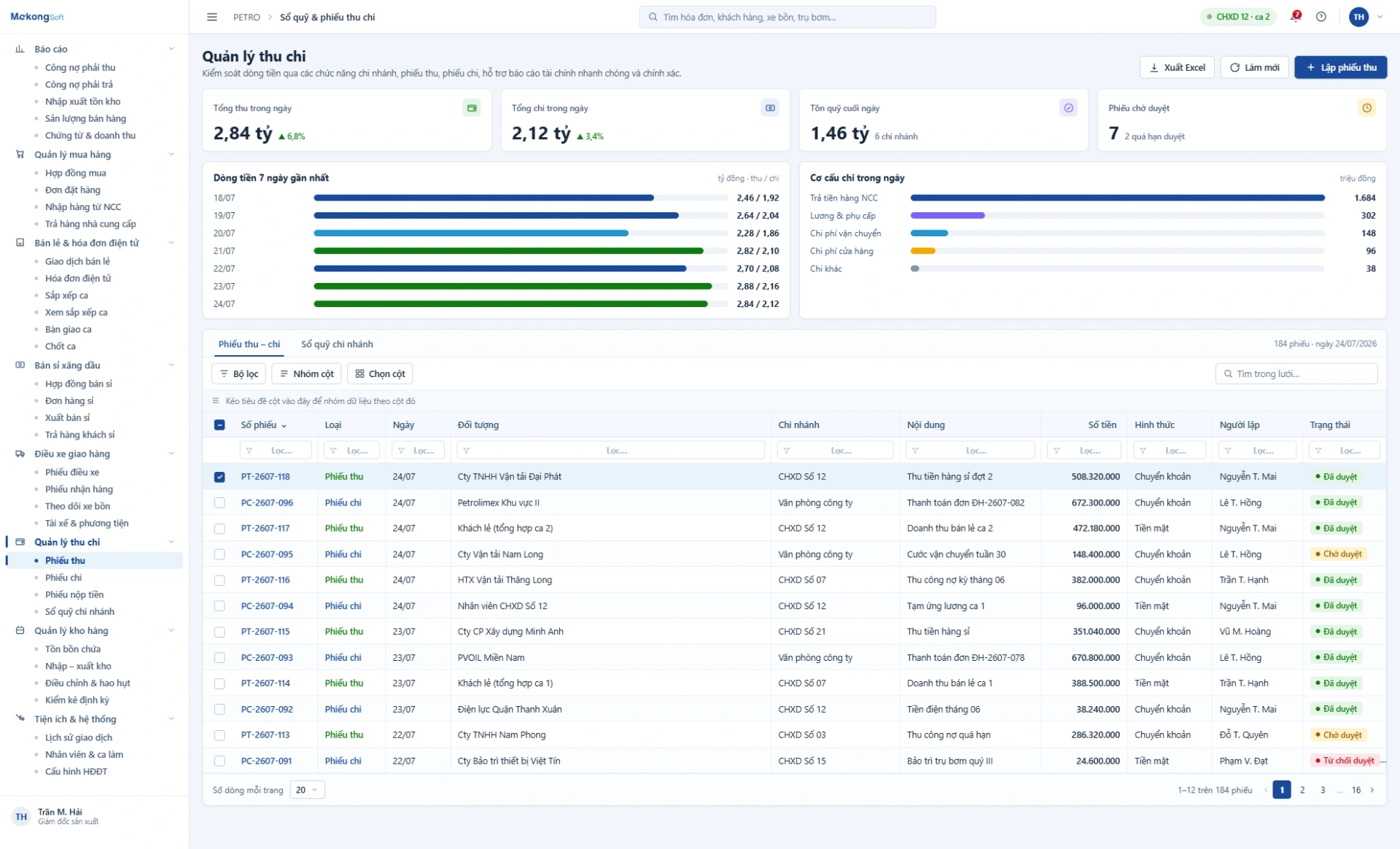Toggle the select-all checkbox in table header
Viewport: 1400px width, 849px height.
(219, 424)
